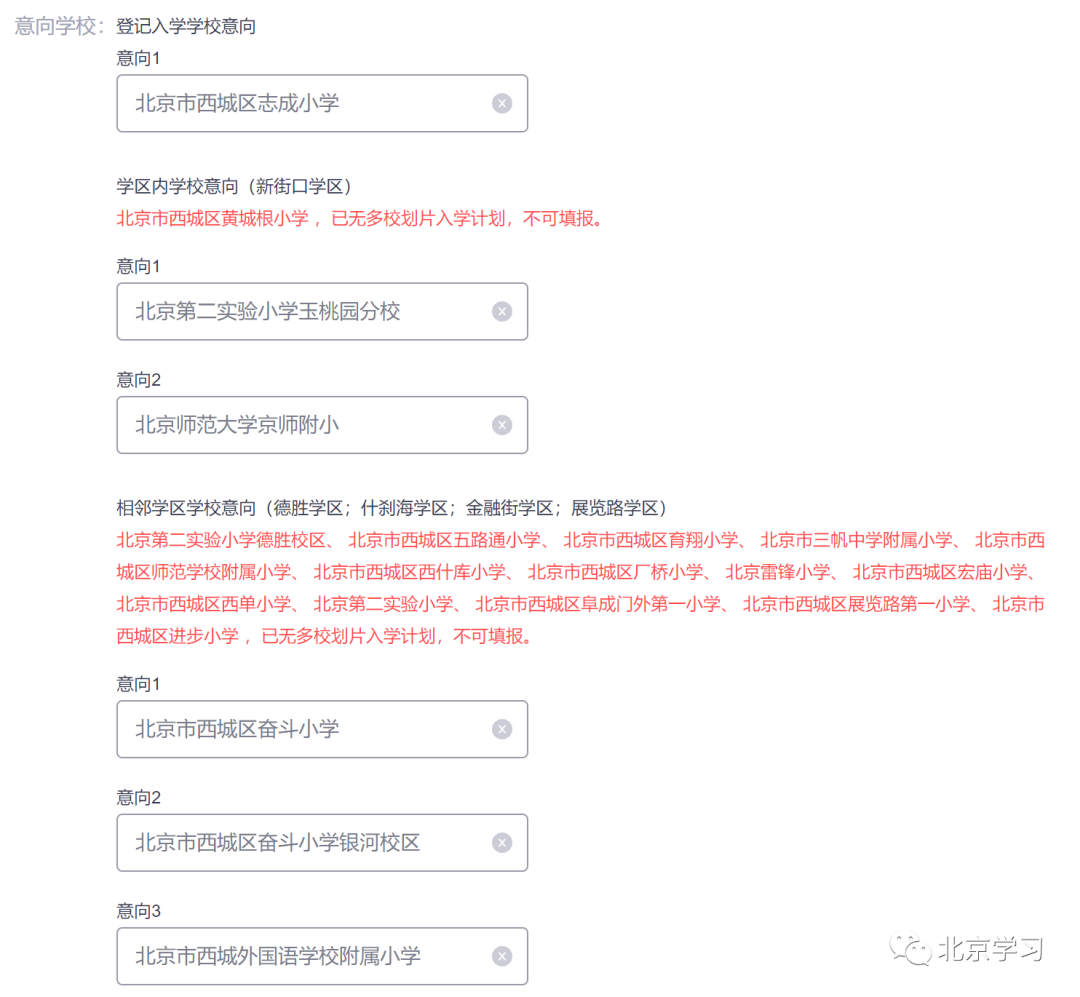Click the red 黄城根小学 不可填报 notice

coord(362,218)
